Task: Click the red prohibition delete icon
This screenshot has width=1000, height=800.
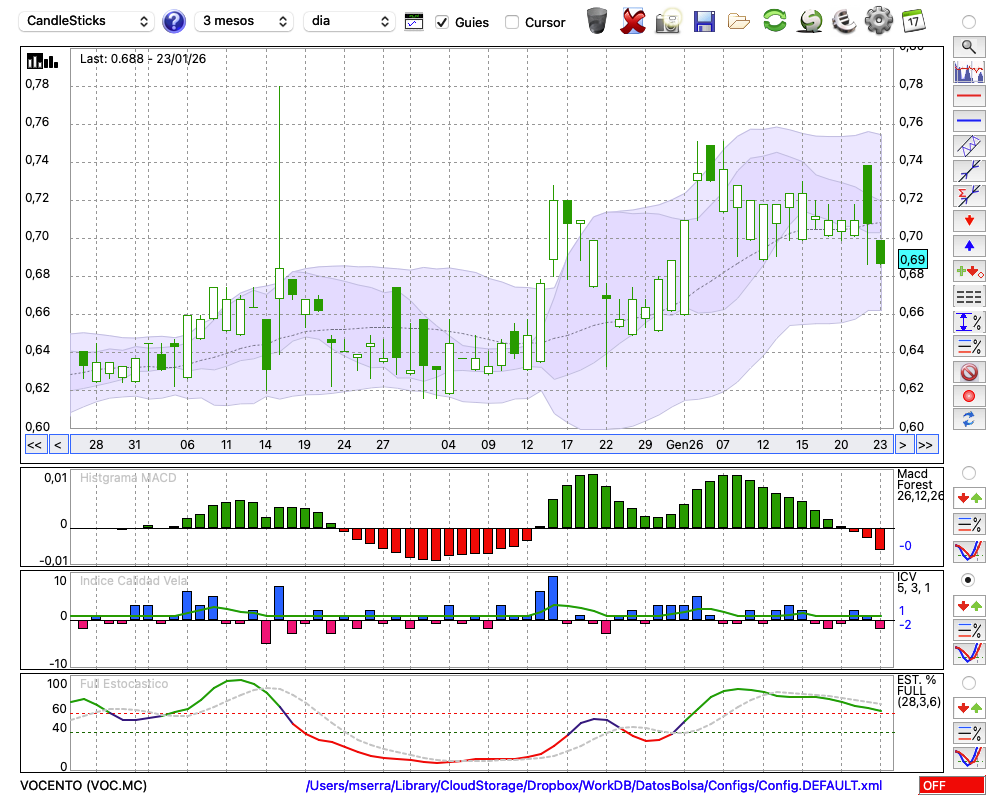Action: [968, 372]
